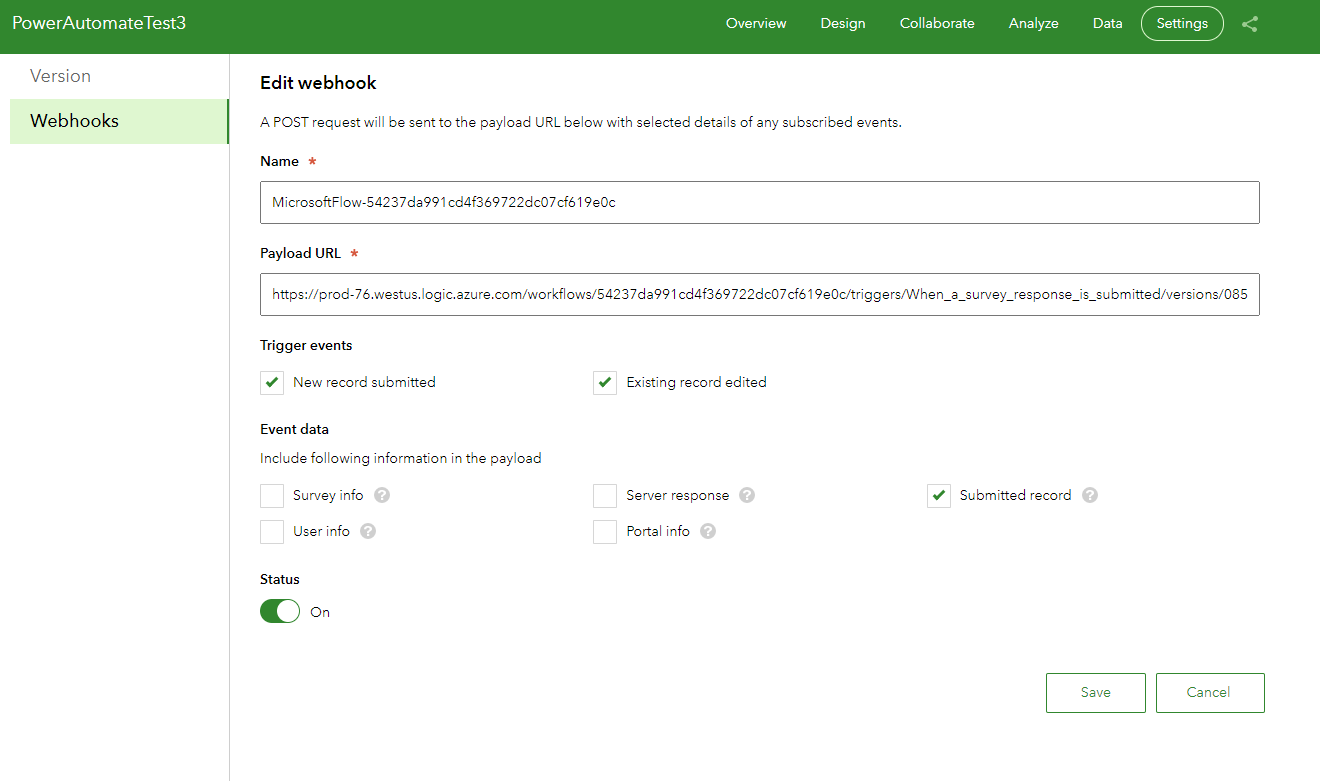
Task: Open help icon next to User info
Action: [368, 531]
